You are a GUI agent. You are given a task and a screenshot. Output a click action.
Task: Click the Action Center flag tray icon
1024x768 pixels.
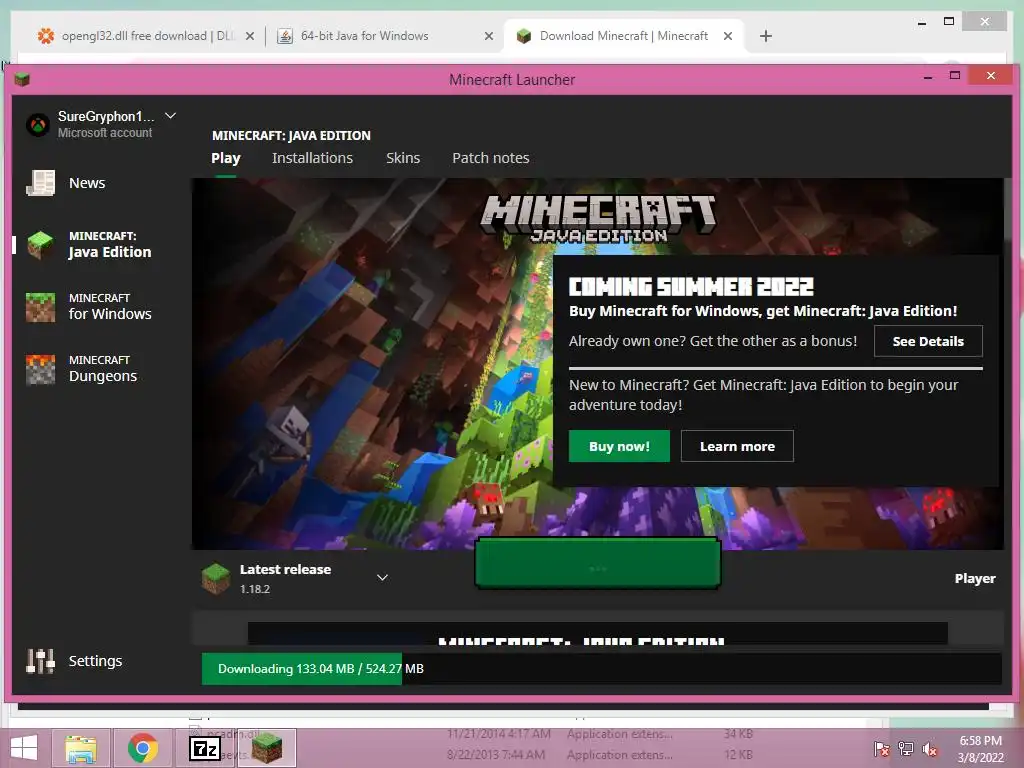(x=881, y=749)
